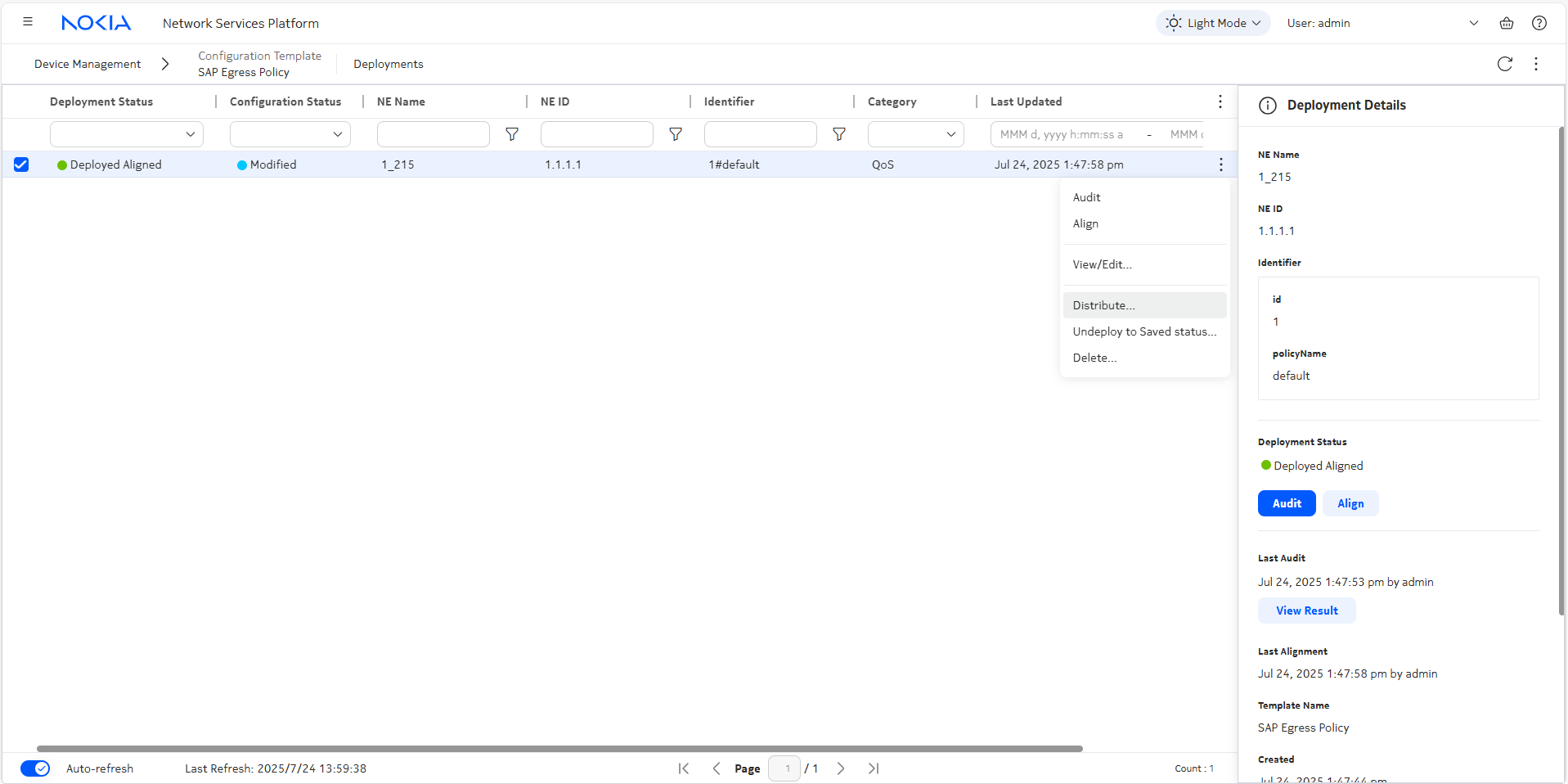The image size is (1568, 784).
Task: Click the basket icon in header
Action: coord(1506,23)
